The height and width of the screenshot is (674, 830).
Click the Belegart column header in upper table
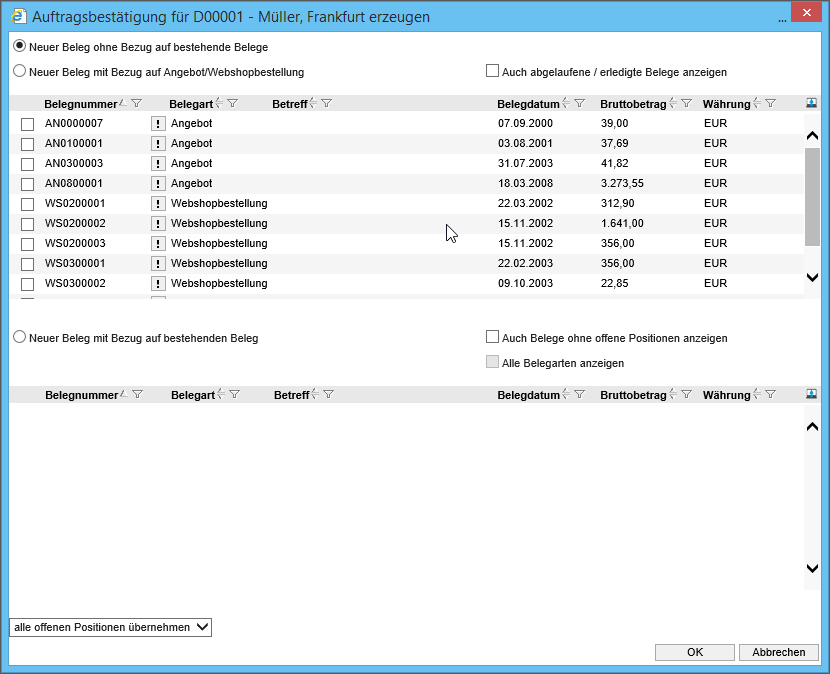(190, 104)
